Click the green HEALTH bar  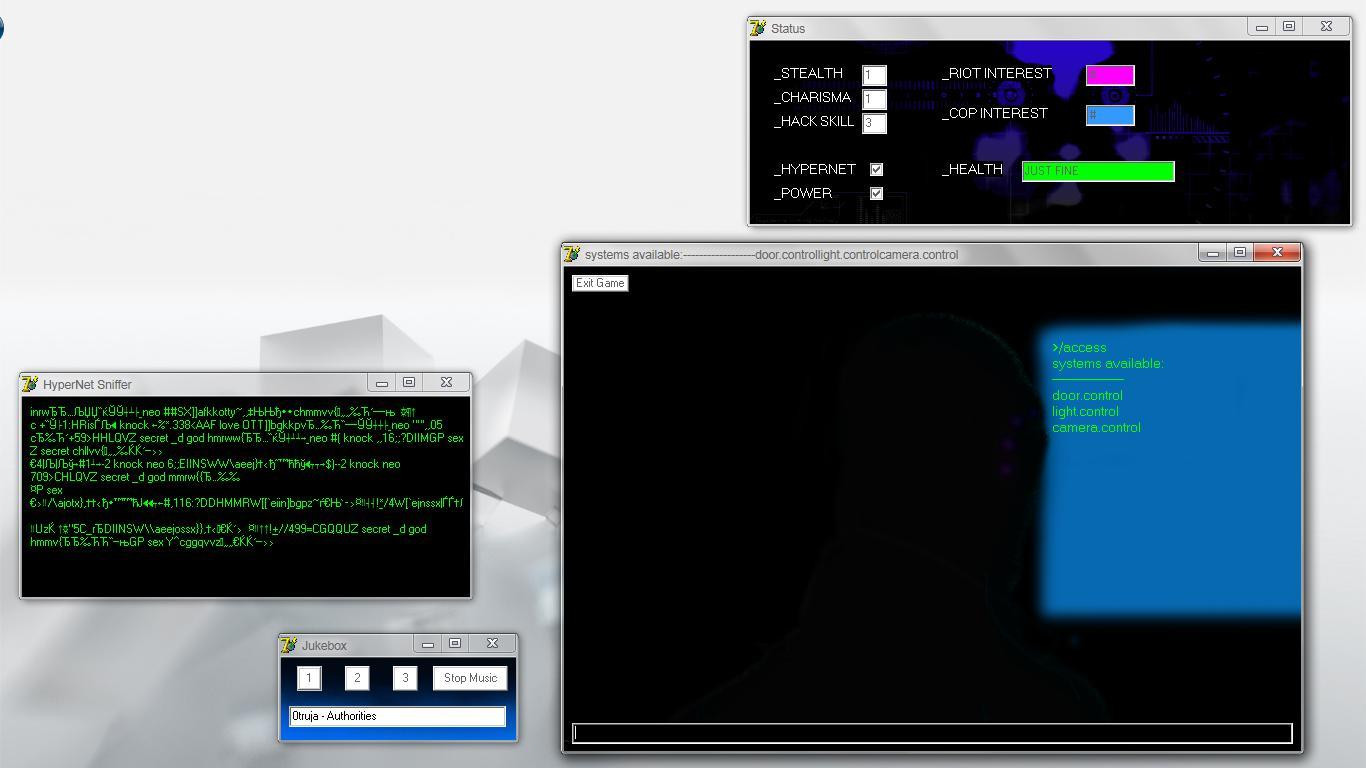pyautogui.click(x=1098, y=171)
